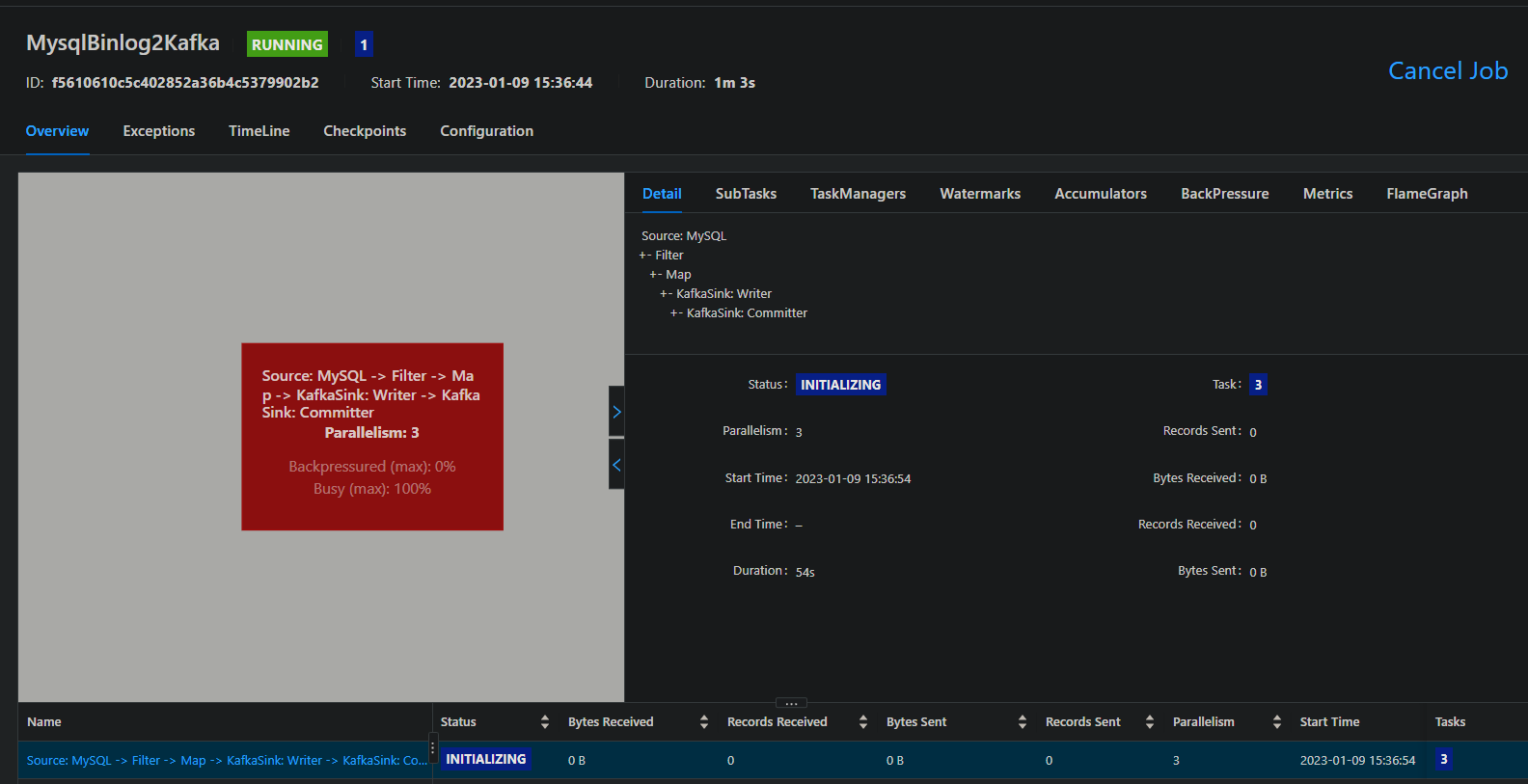
Task: Expand the job graph panel with right chevron
Action: tap(616, 412)
